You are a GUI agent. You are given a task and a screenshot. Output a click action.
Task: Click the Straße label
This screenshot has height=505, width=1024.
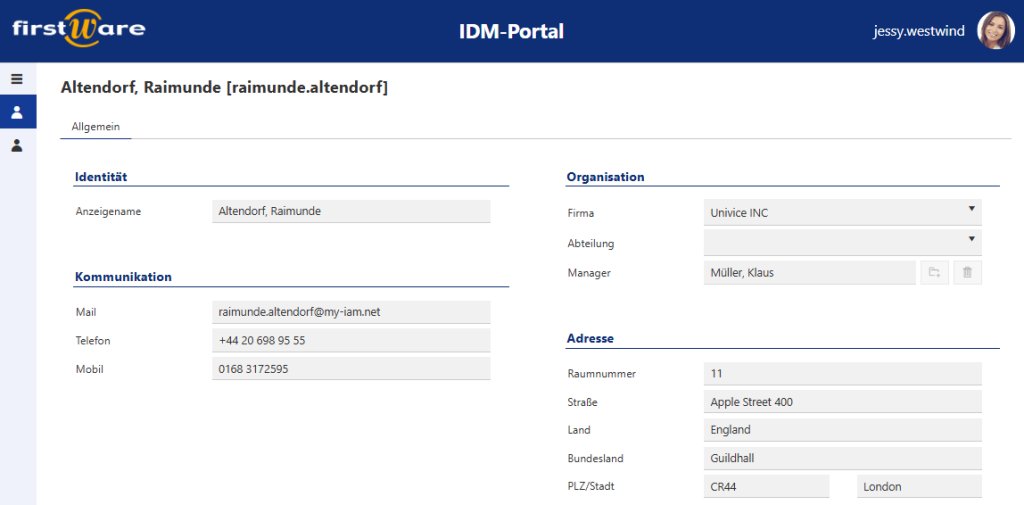point(583,402)
